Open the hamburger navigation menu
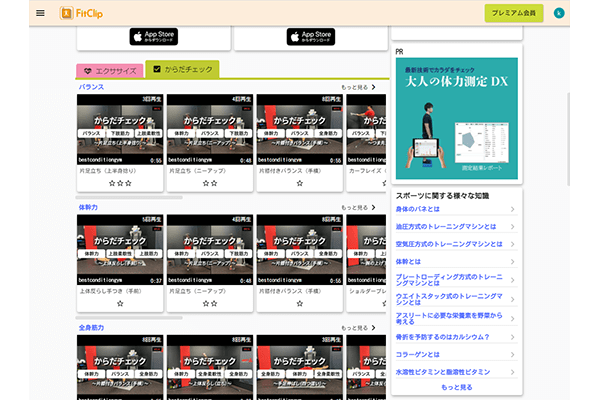This screenshot has width=600, height=400. (40, 13)
